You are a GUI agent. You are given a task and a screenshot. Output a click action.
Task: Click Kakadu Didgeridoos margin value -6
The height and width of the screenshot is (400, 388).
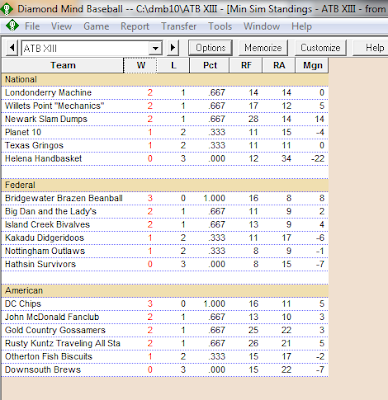(320, 238)
